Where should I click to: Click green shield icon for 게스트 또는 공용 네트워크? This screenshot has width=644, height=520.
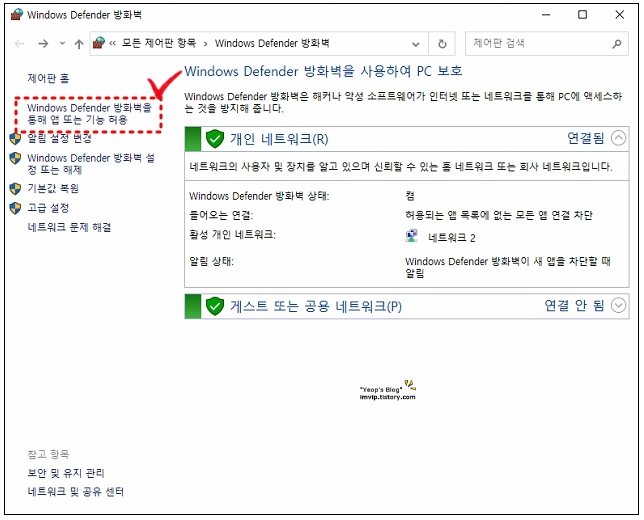click(x=214, y=306)
